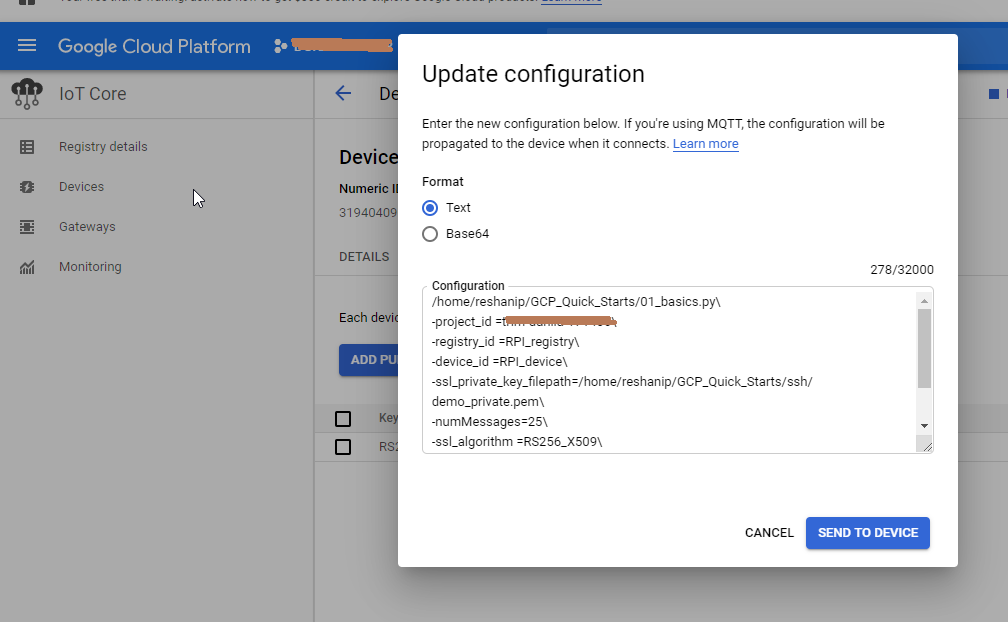Open Monitoring using its chart icon
Image resolution: width=1008 pixels, height=622 pixels.
(x=27, y=266)
